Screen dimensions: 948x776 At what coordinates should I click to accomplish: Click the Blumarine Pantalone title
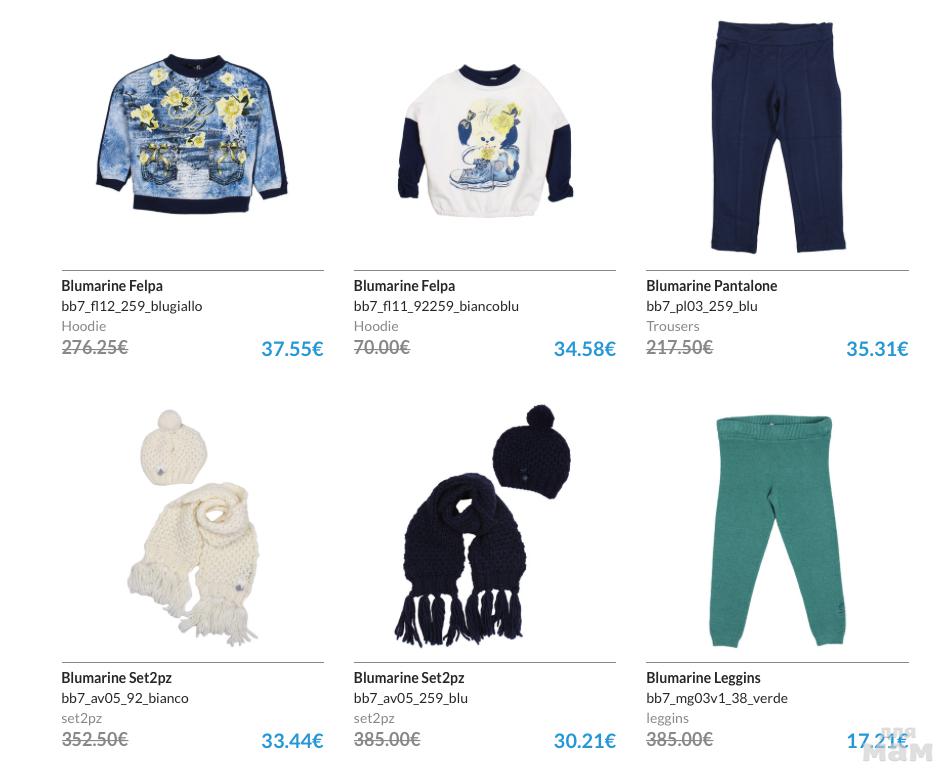coord(711,286)
